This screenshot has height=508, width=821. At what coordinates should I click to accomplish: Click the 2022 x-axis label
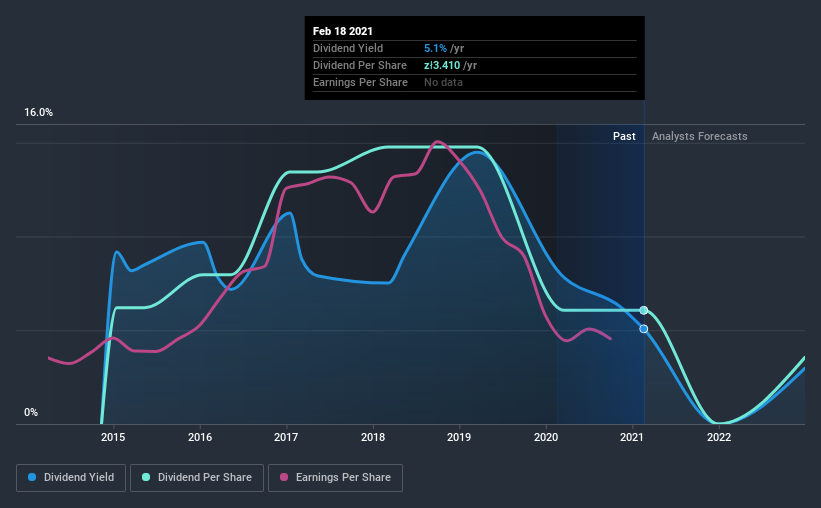[719, 437]
